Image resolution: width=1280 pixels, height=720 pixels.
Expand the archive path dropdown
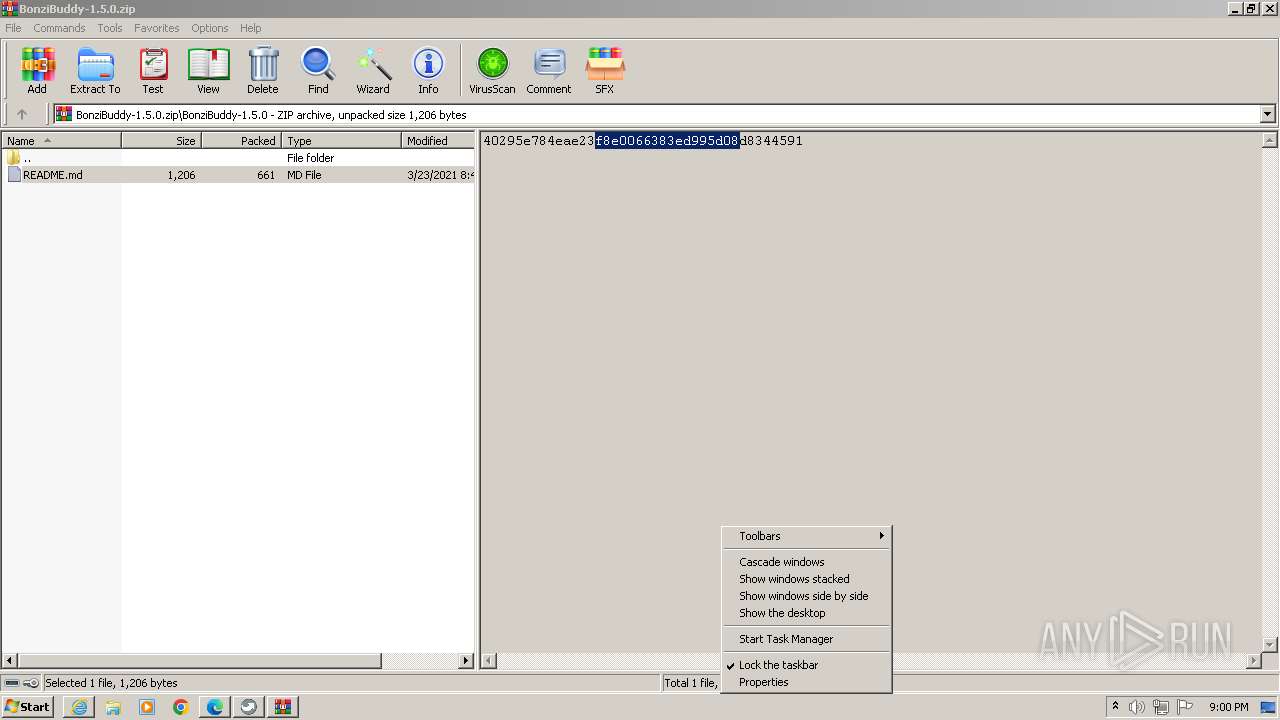click(1267, 114)
